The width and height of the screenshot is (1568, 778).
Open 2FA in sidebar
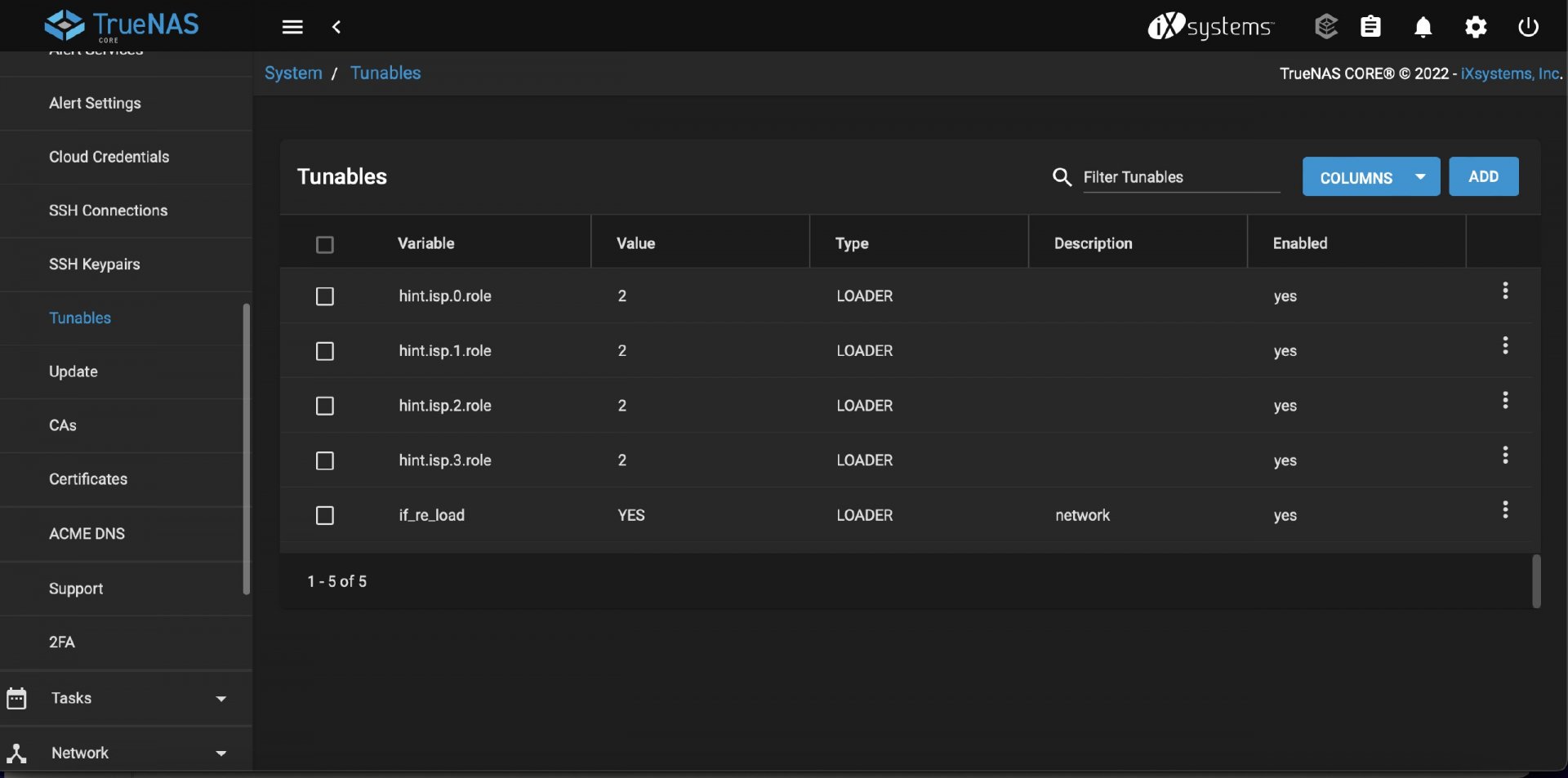click(126, 642)
